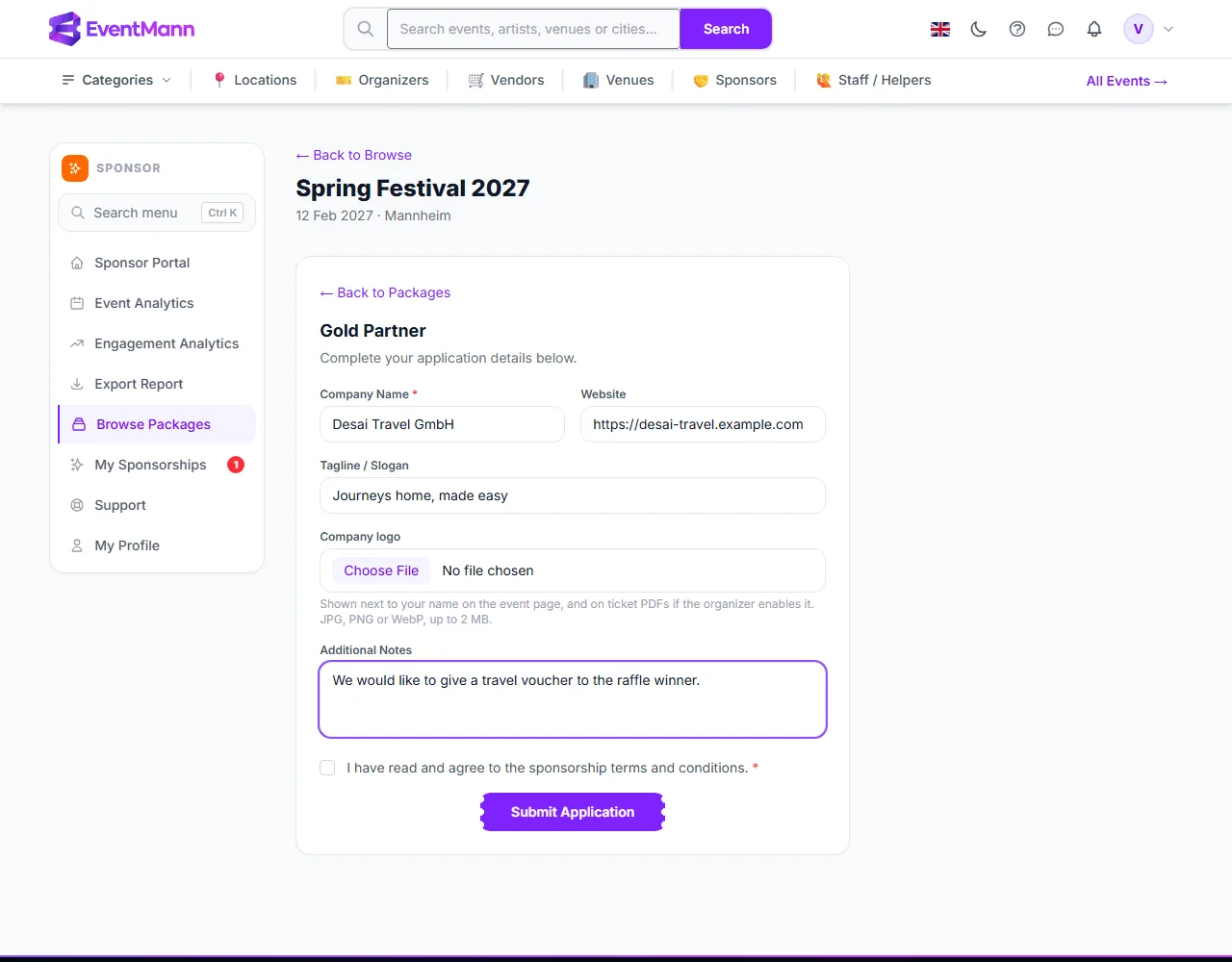Click the red My Sponsorships count badge
Viewport: 1232px width, 962px height.
pyautogui.click(x=236, y=465)
